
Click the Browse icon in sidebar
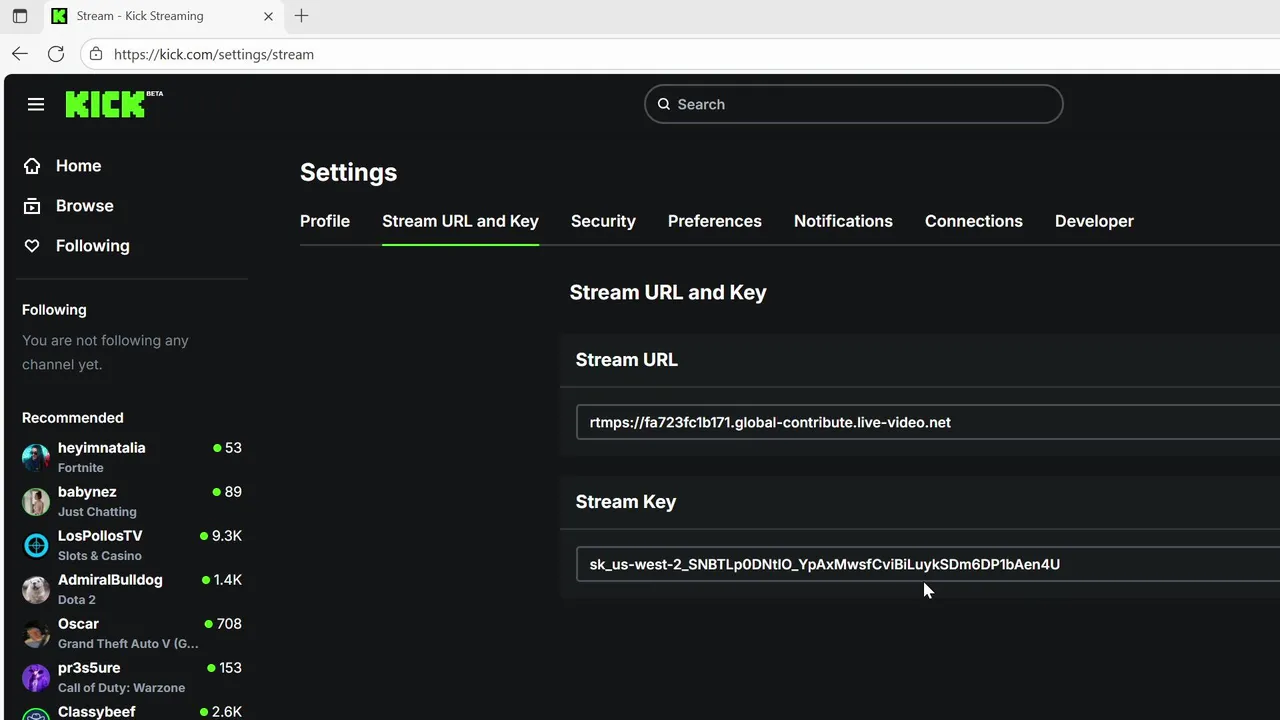coord(32,206)
